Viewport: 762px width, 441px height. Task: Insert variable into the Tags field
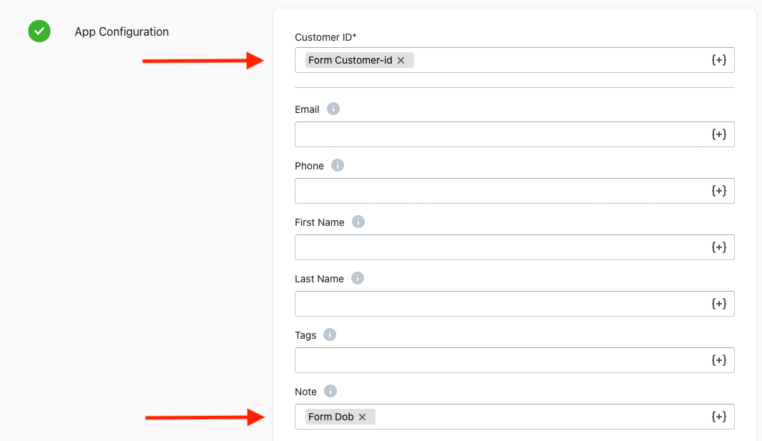click(x=719, y=360)
